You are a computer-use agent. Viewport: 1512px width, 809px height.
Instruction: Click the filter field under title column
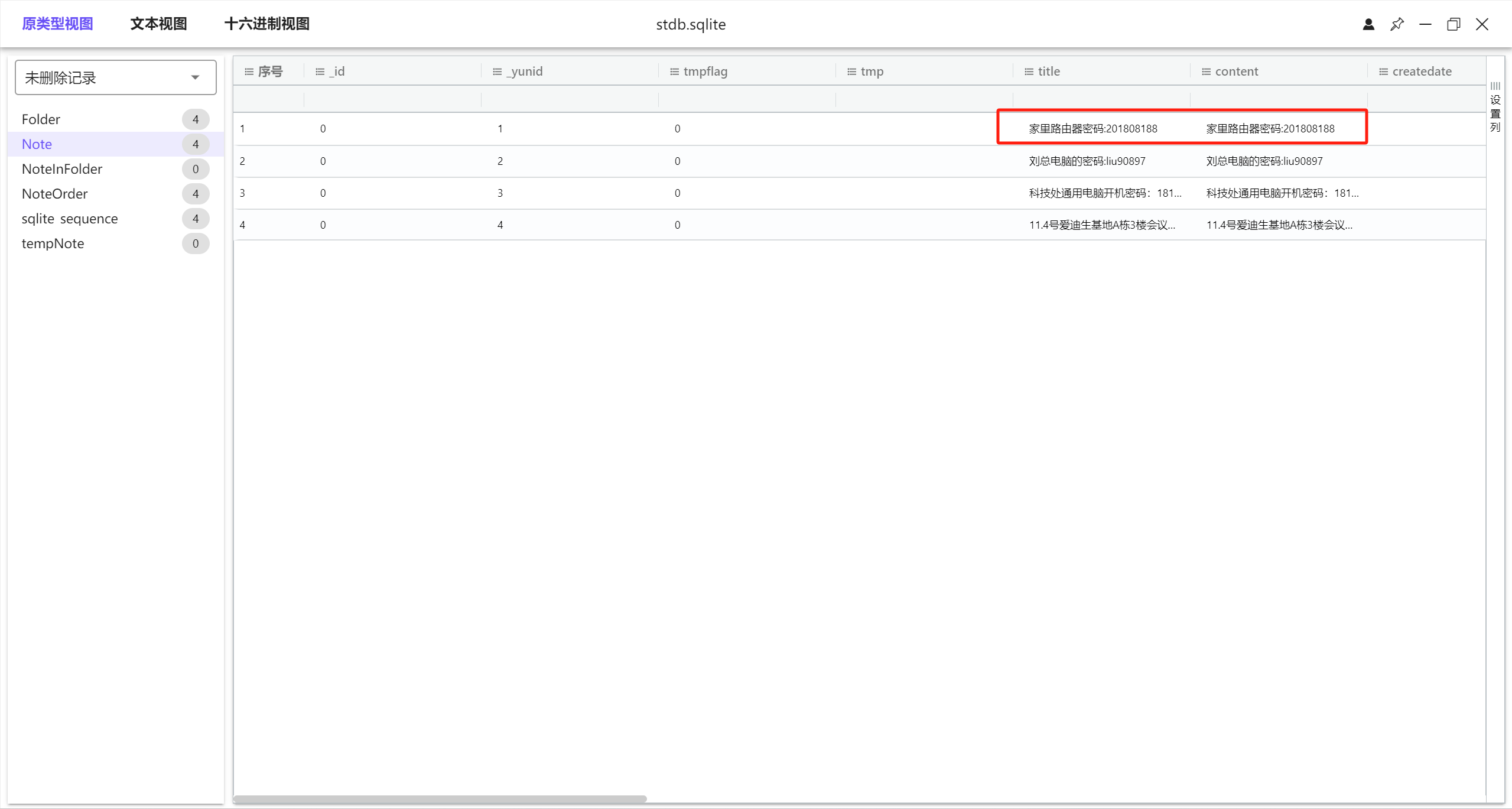(x=1101, y=99)
